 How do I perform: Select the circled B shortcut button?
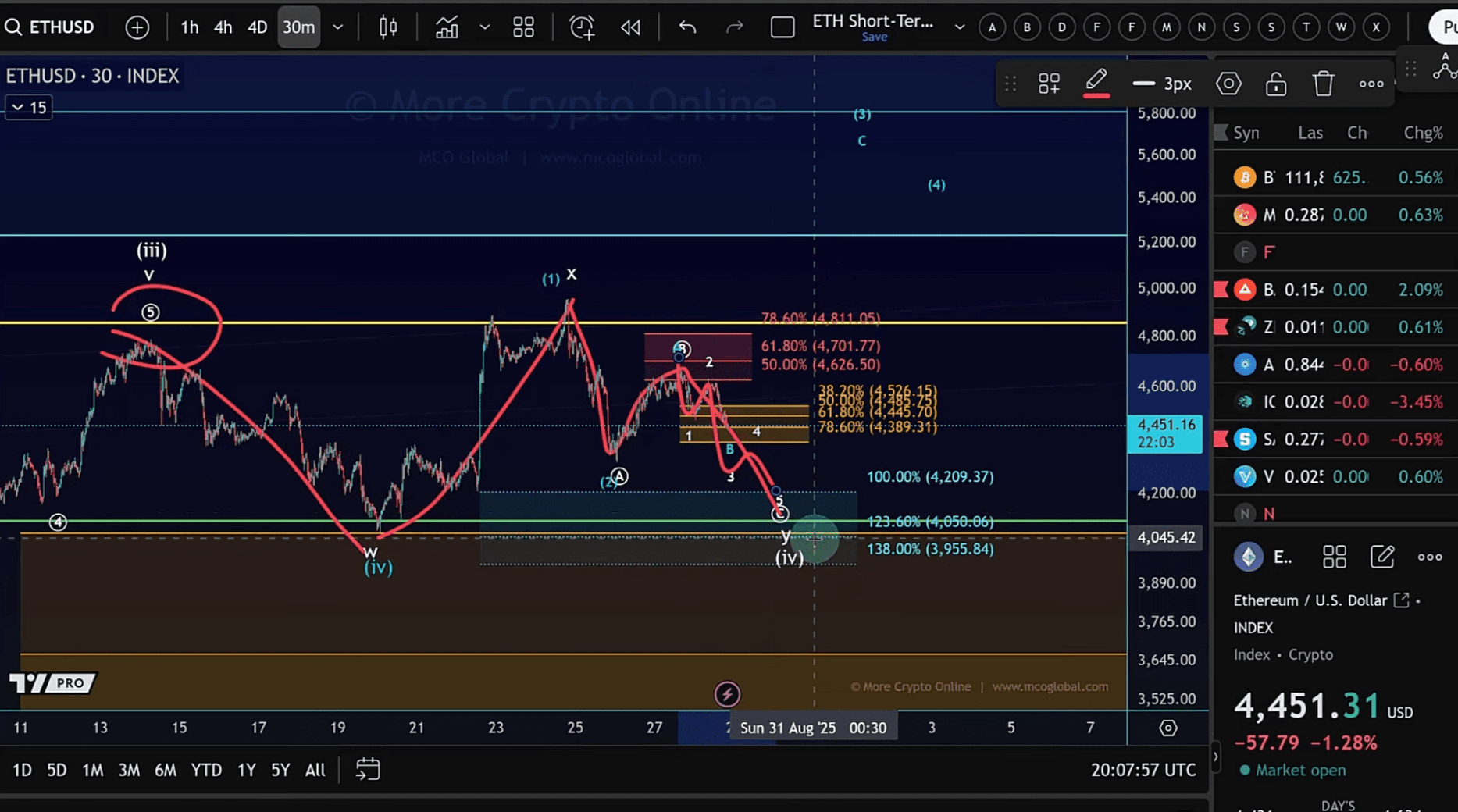[x=1027, y=27]
